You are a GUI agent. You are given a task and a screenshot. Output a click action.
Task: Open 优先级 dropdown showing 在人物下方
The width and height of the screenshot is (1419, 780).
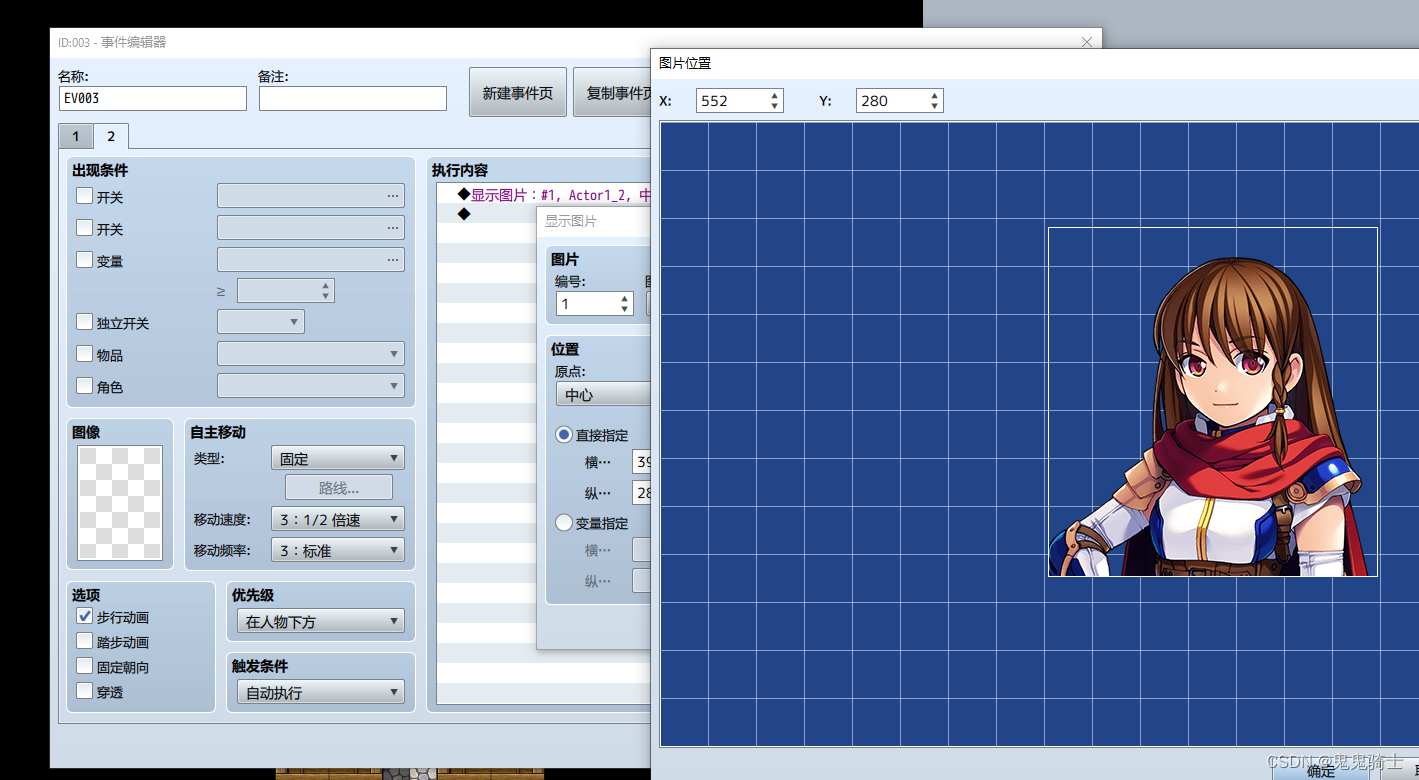coord(321,621)
